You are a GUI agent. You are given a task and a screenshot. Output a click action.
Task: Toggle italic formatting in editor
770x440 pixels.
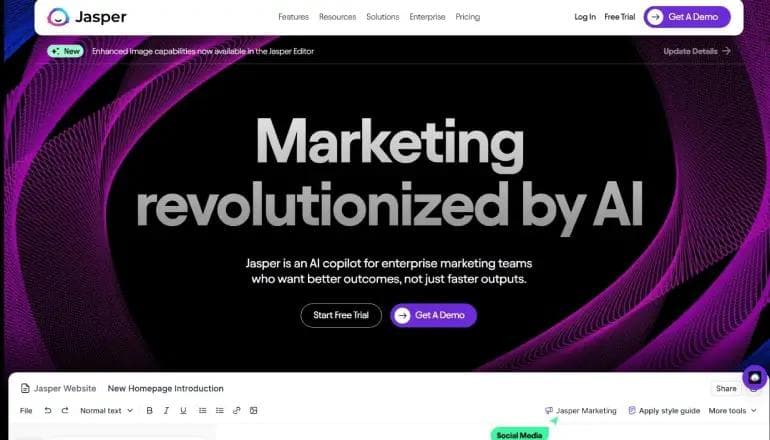click(166, 411)
